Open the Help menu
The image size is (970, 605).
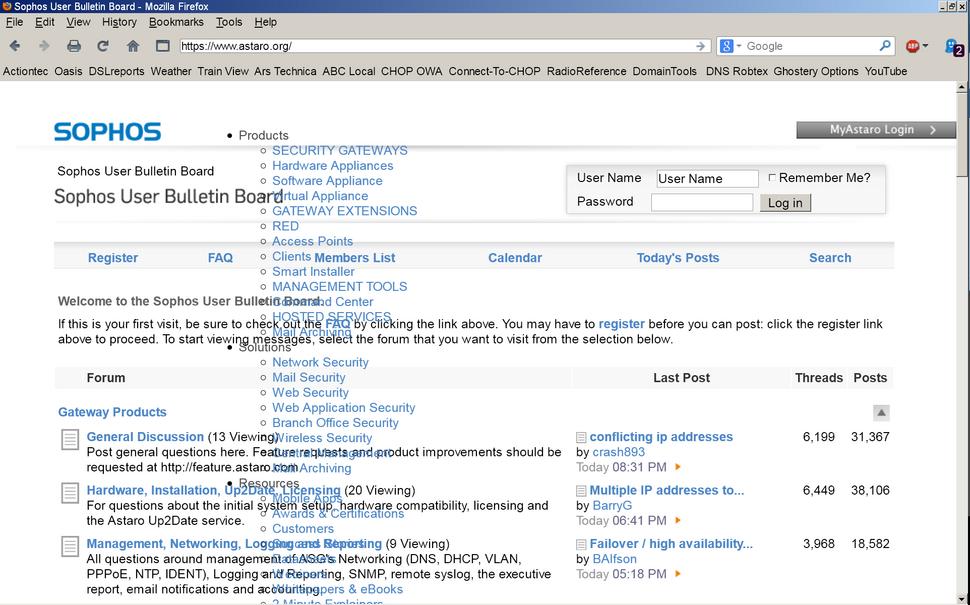[265, 22]
